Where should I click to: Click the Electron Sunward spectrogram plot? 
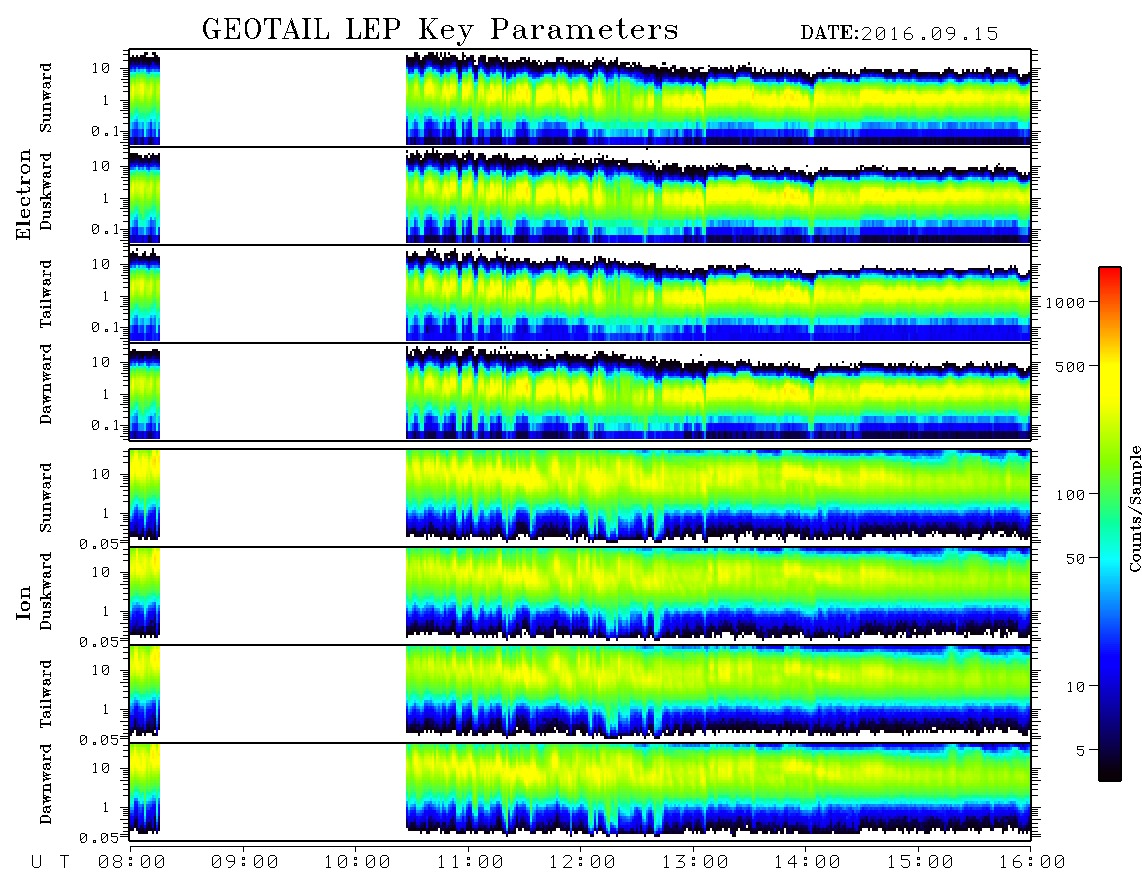(x=580, y=98)
